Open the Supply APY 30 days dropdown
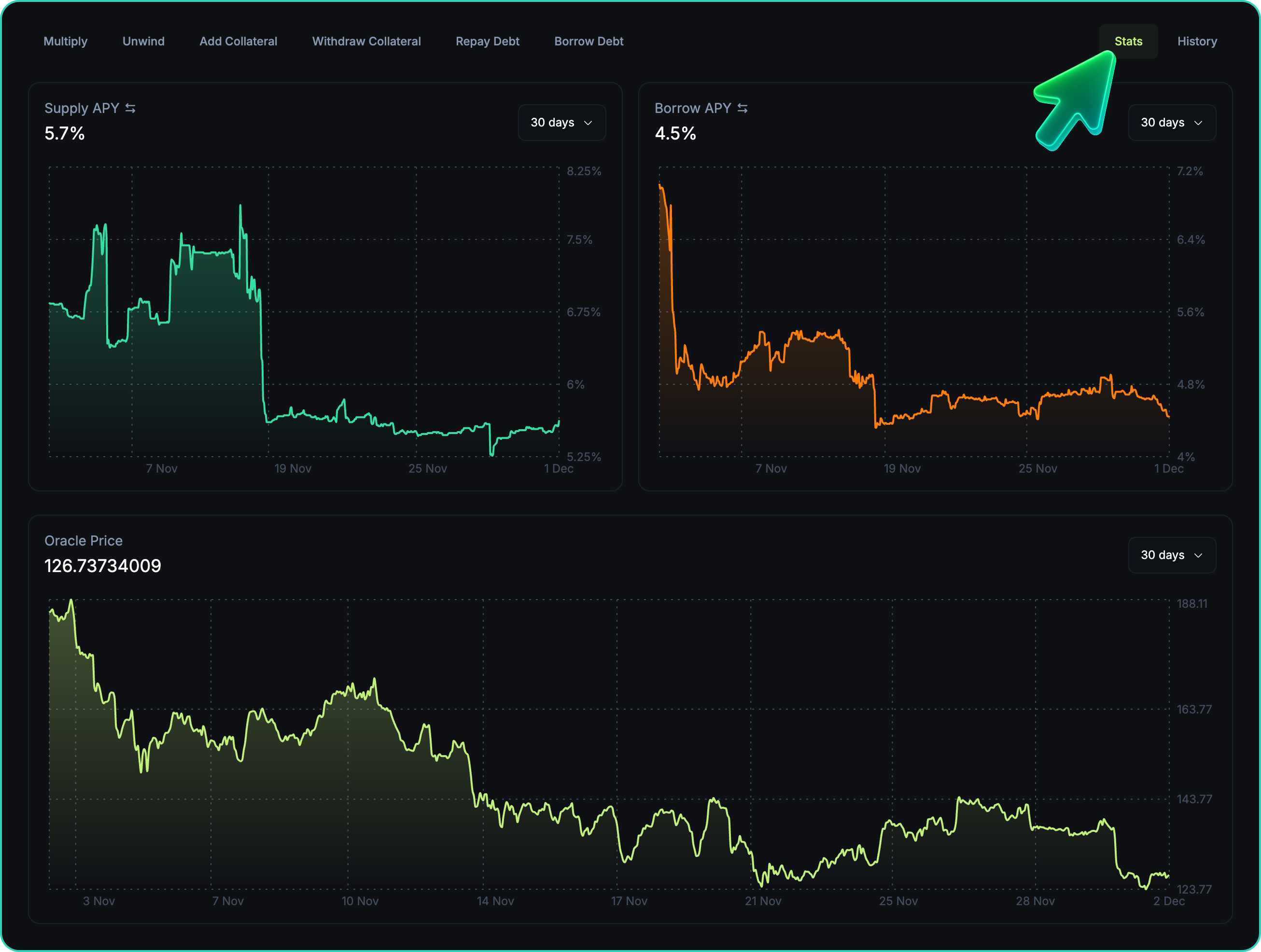This screenshot has height=952, width=1261. pyautogui.click(x=561, y=123)
